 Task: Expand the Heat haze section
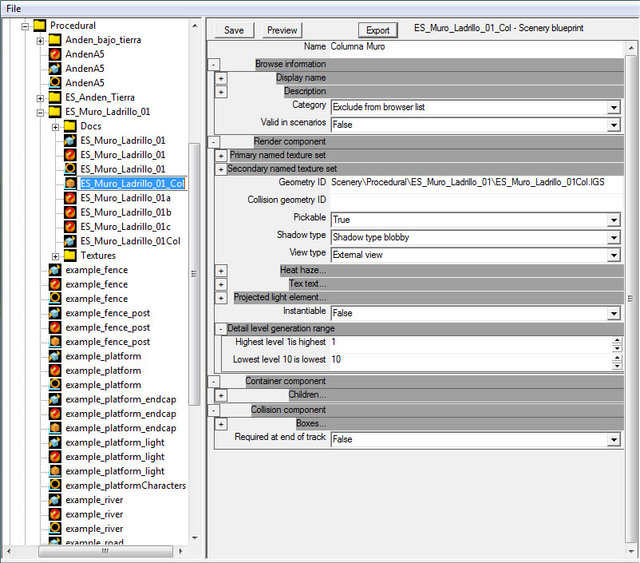[x=221, y=271]
